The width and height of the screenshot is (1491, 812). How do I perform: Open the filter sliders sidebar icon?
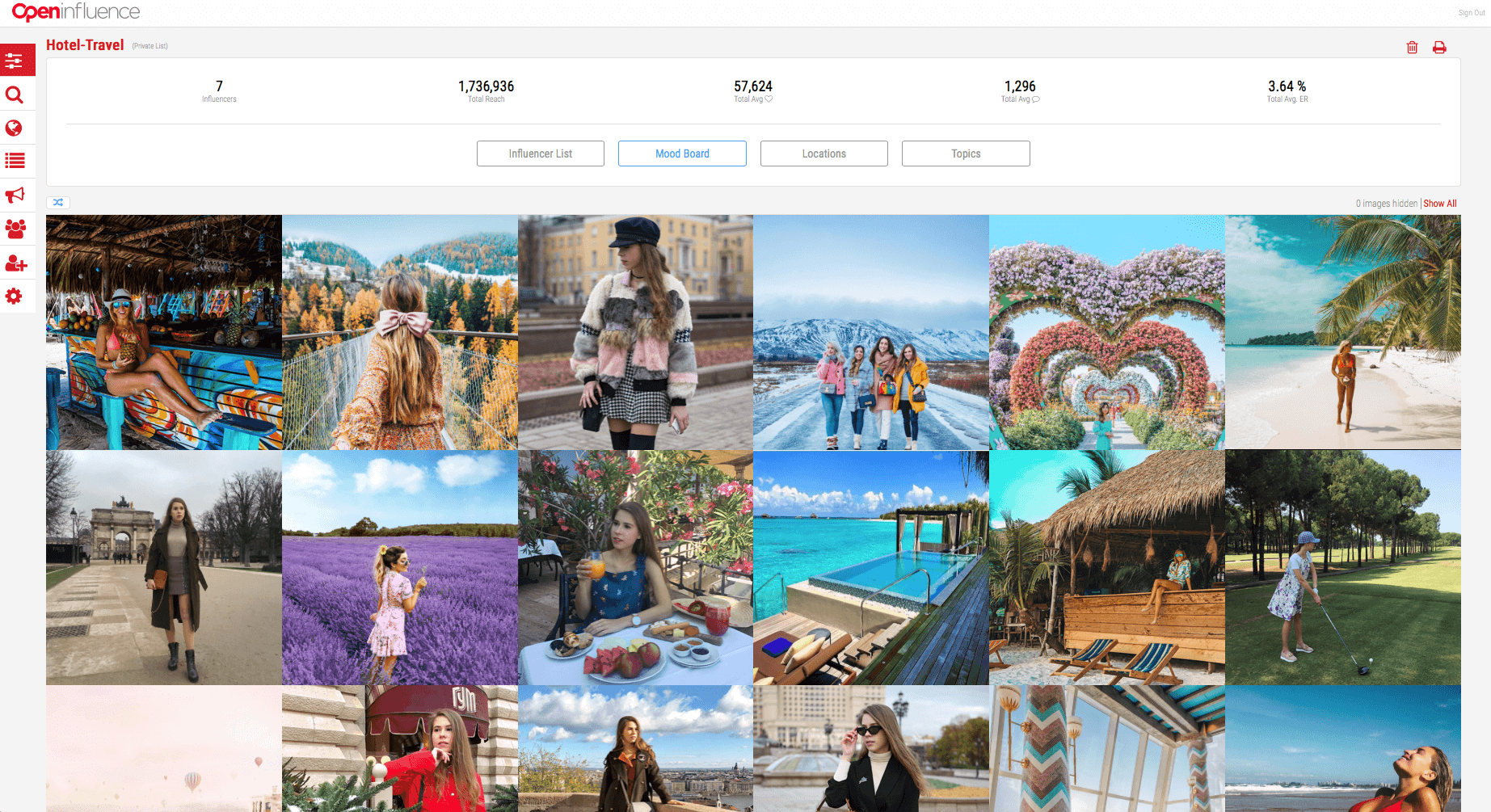click(15, 61)
